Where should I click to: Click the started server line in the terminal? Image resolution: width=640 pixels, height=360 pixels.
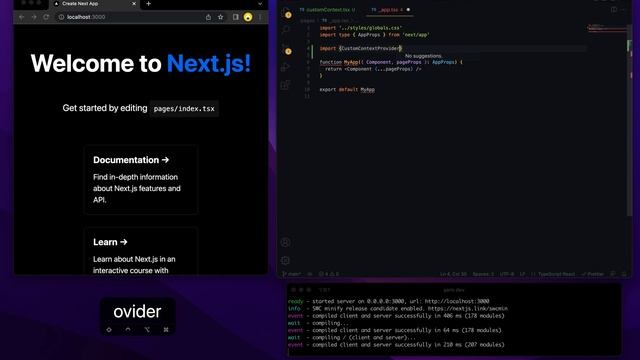coord(389,301)
